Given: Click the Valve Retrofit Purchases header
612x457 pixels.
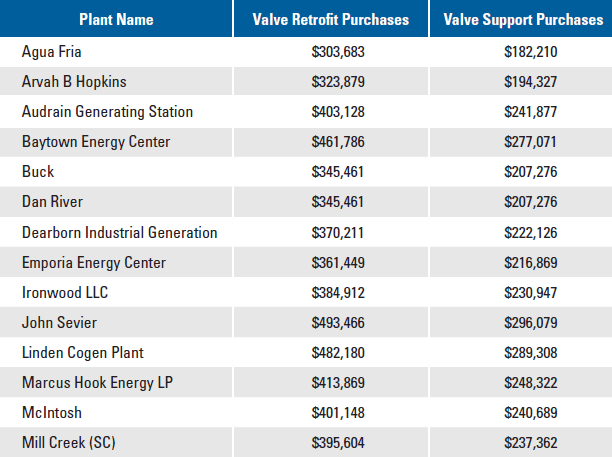Looking at the screenshot, I should pos(331,19).
